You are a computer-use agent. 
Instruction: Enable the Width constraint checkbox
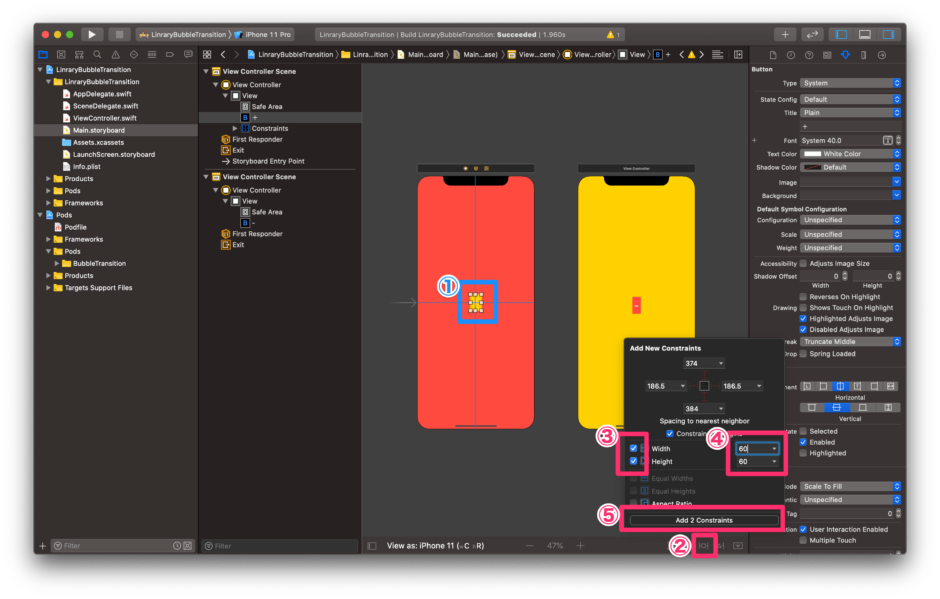(631, 448)
